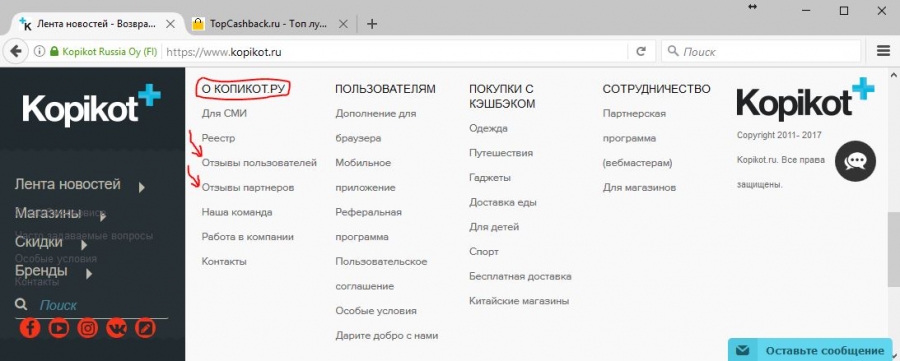Open Партнерская программа (вебмастерам) link
Image resolution: width=900 pixels, height=361 pixels.
[x=637, y=138]
